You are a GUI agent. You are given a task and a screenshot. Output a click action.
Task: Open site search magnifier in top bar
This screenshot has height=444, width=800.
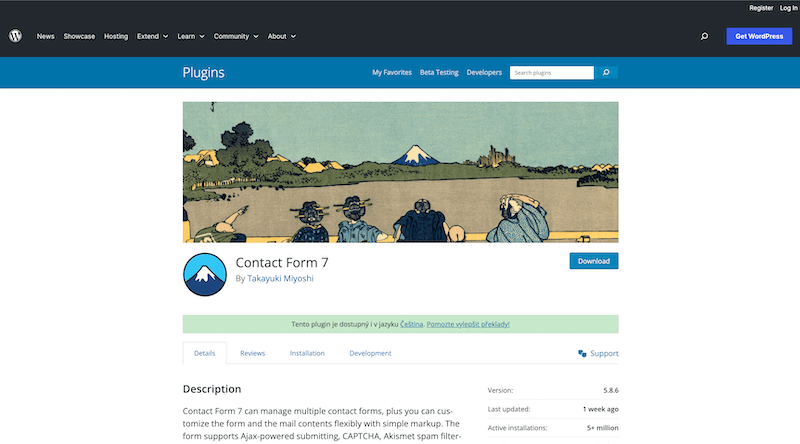(x=704, y=36)
